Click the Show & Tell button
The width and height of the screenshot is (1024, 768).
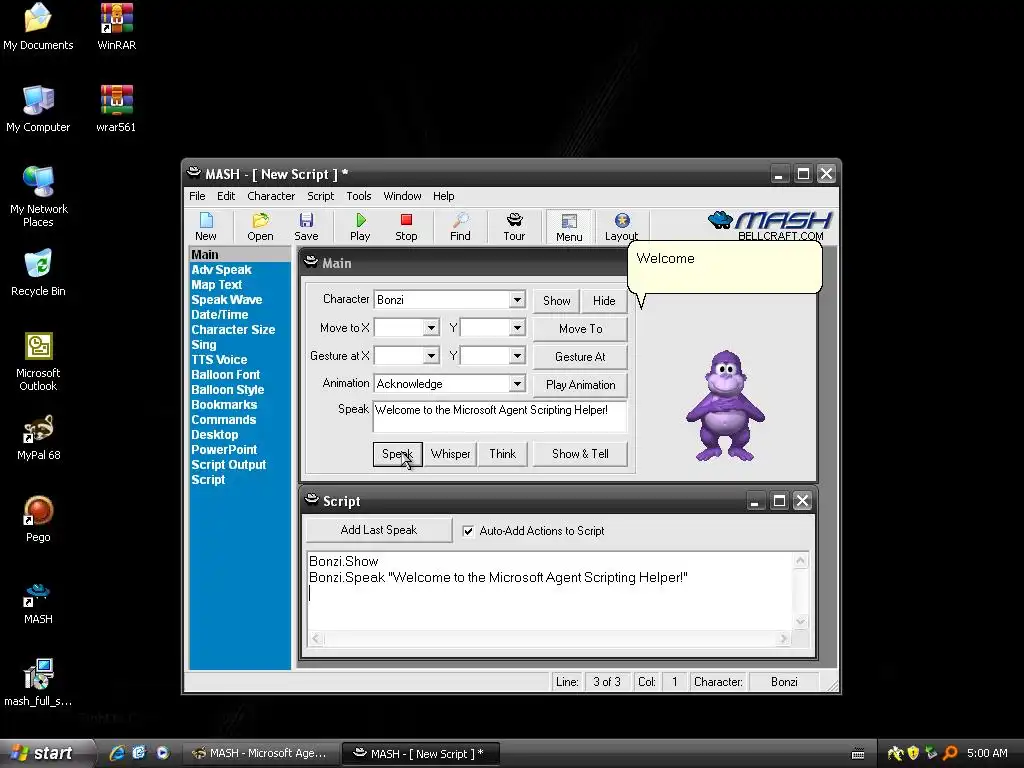[581, 454]
